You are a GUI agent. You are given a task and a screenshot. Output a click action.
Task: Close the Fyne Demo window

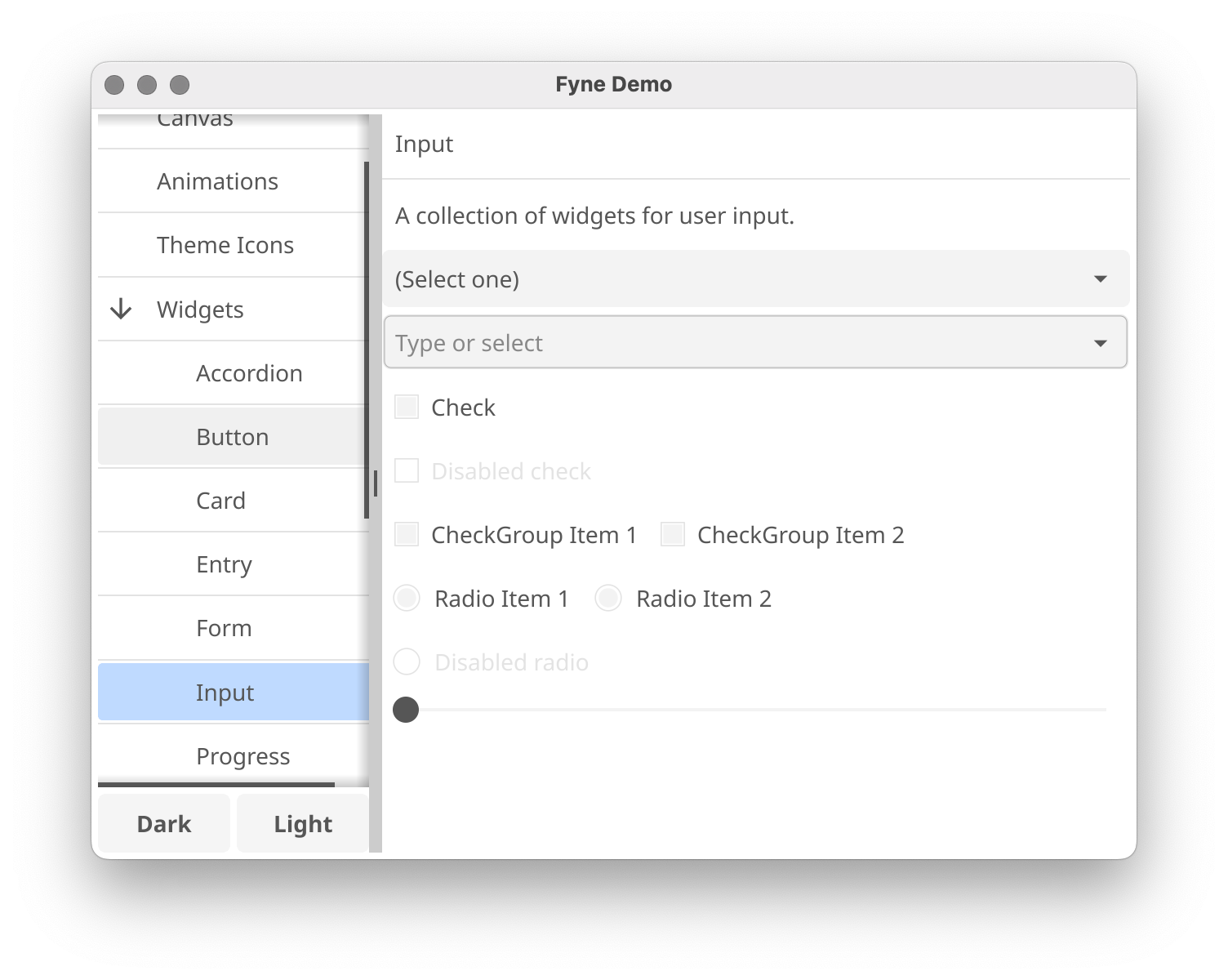(x=115, y=85)
